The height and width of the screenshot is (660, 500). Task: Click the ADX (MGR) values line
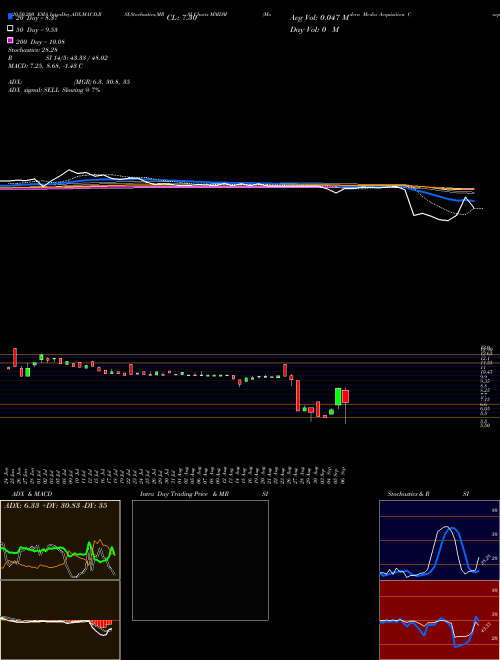[x=69, y=82]
